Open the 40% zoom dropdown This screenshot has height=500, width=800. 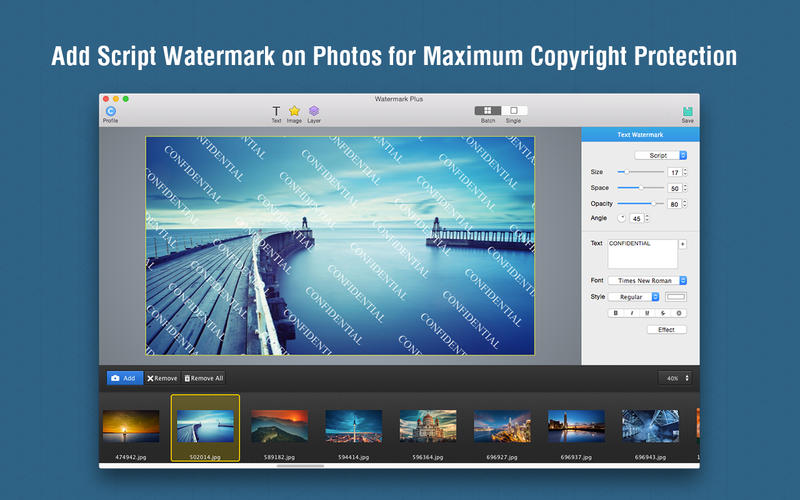pyautogui.click(x=674, y=378)
